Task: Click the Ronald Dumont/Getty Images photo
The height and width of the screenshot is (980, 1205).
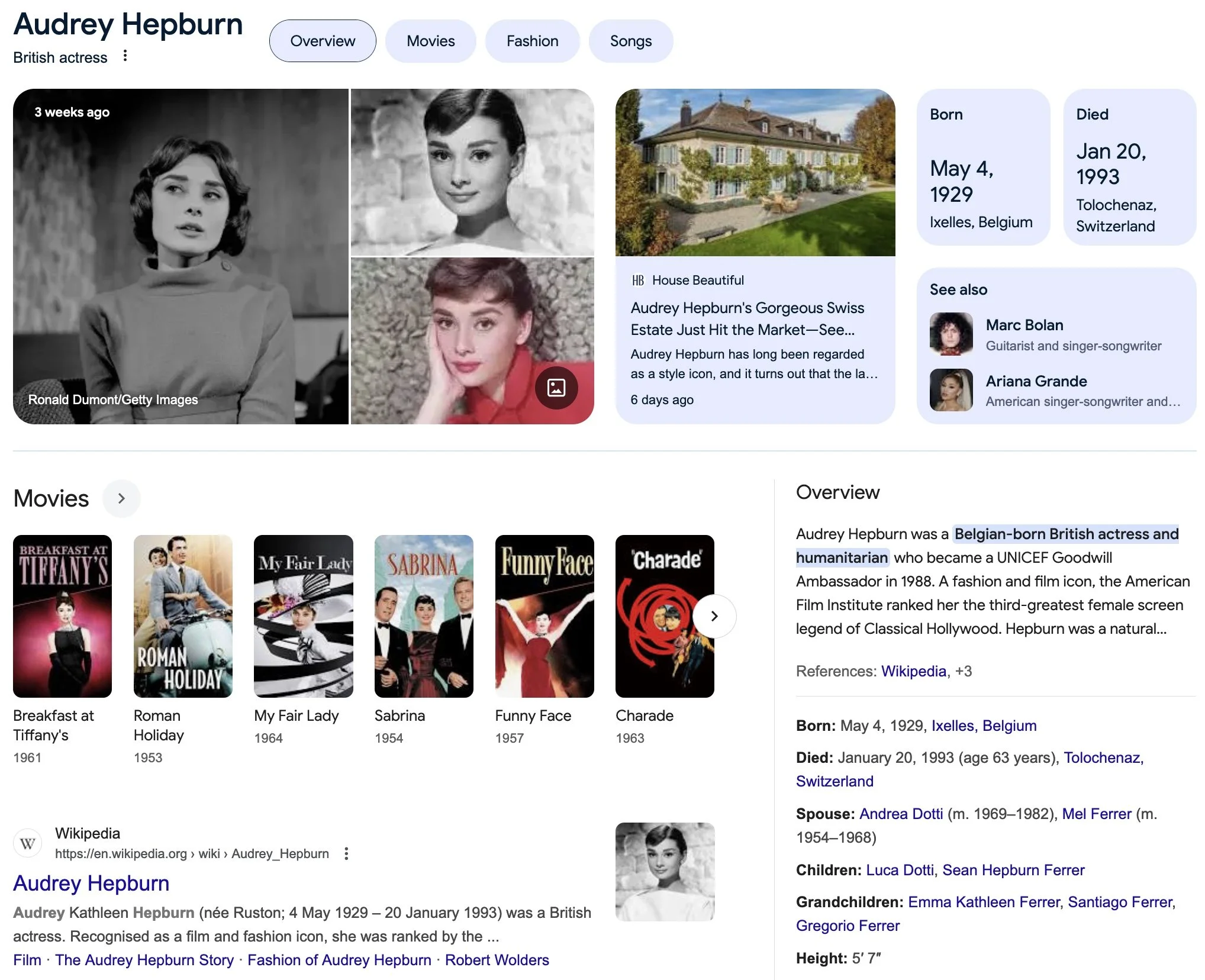Action: click(181, 256)
